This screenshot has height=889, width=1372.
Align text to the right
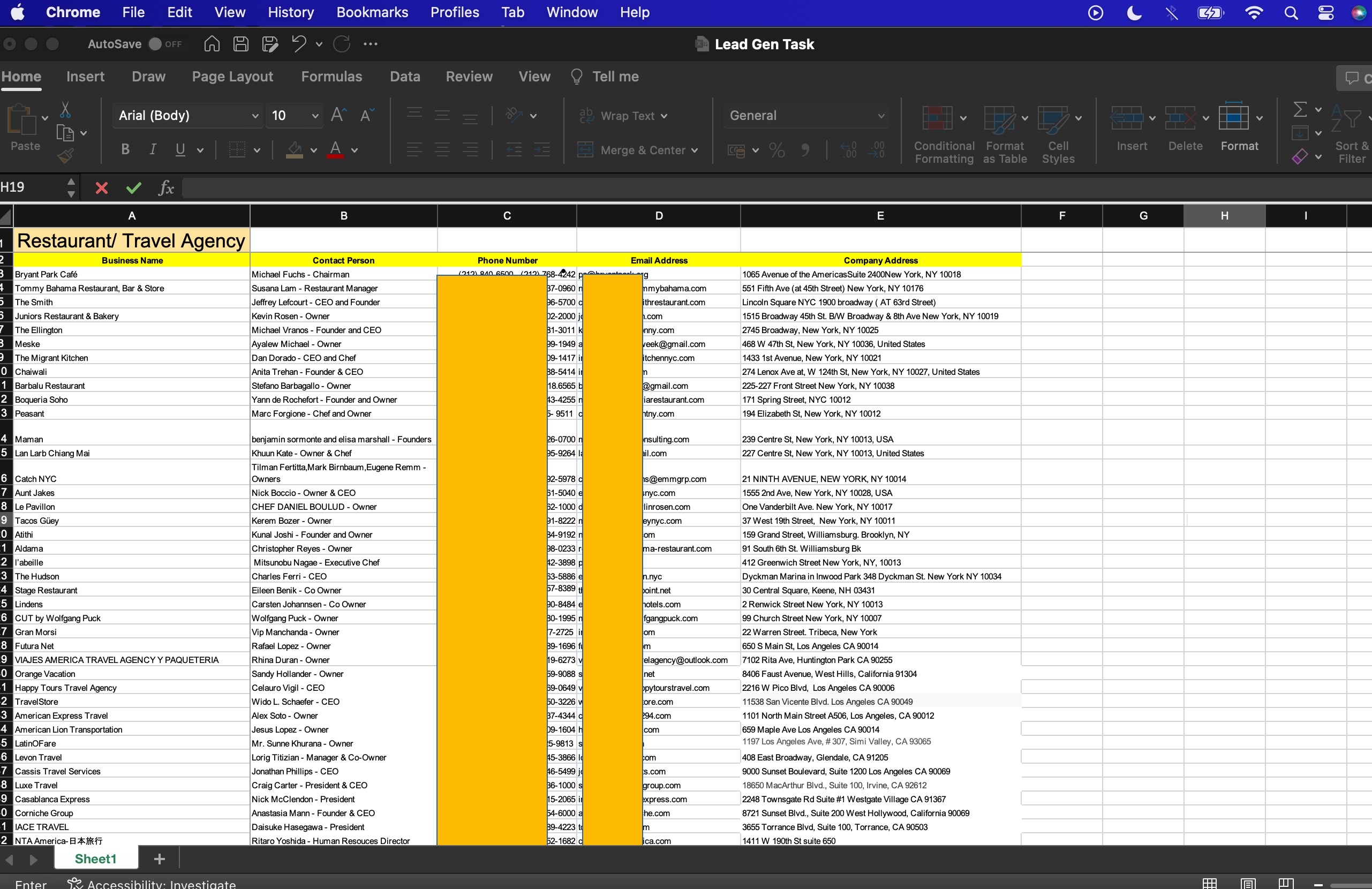pyautogui.click(x=470, y=150)
